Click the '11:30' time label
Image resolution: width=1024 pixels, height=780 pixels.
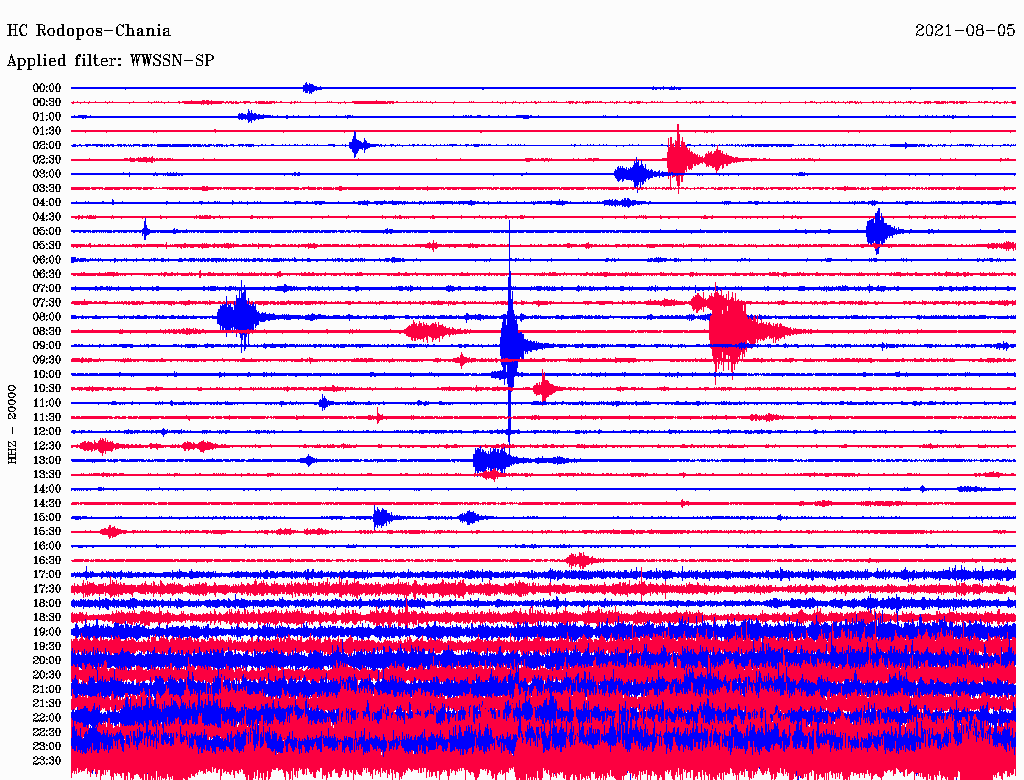coord(47,417)
